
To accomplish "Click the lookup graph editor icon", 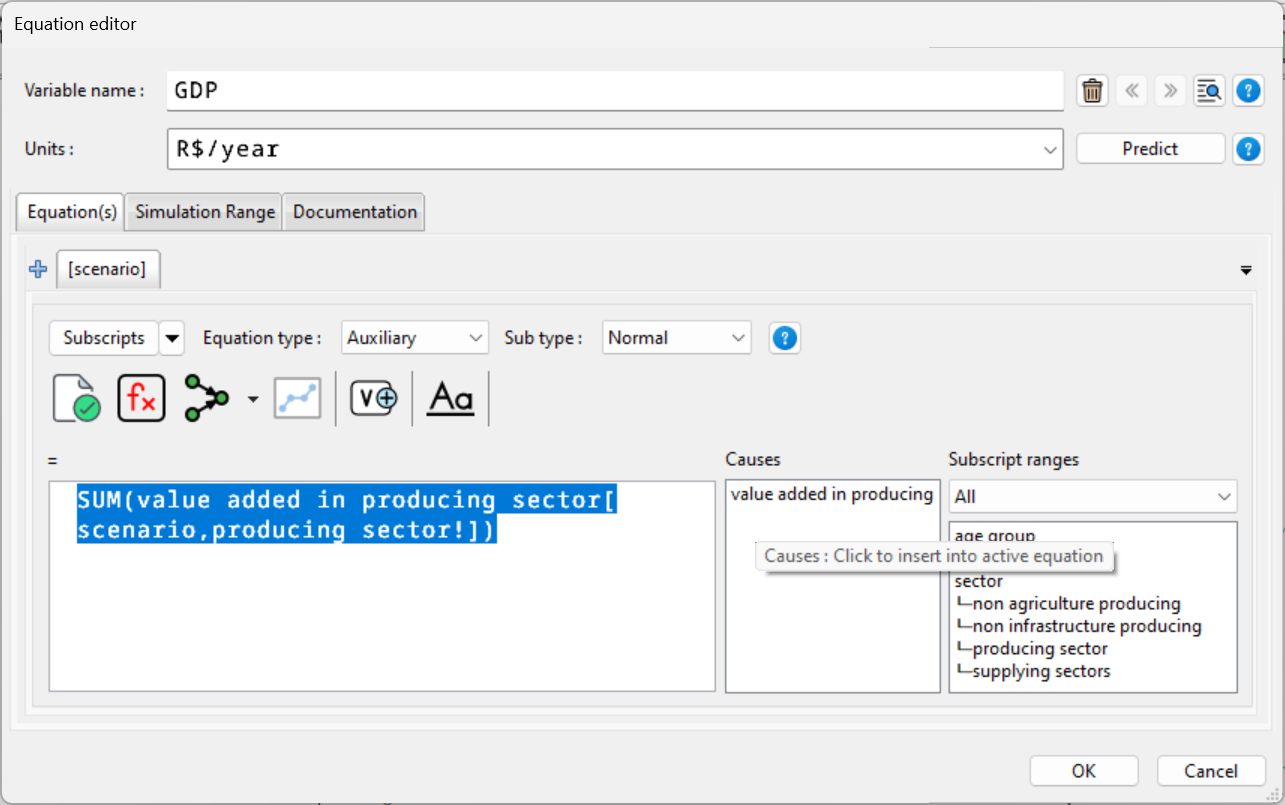I will [297, 397].
